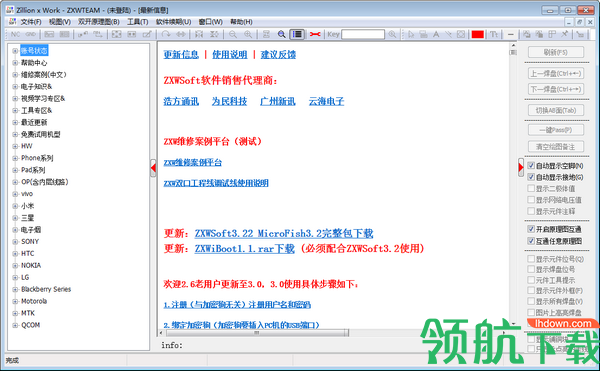This screenshot has height=371, width=600.
Task: Expand the SONY tree node
Action: click(x=15, y=241)
